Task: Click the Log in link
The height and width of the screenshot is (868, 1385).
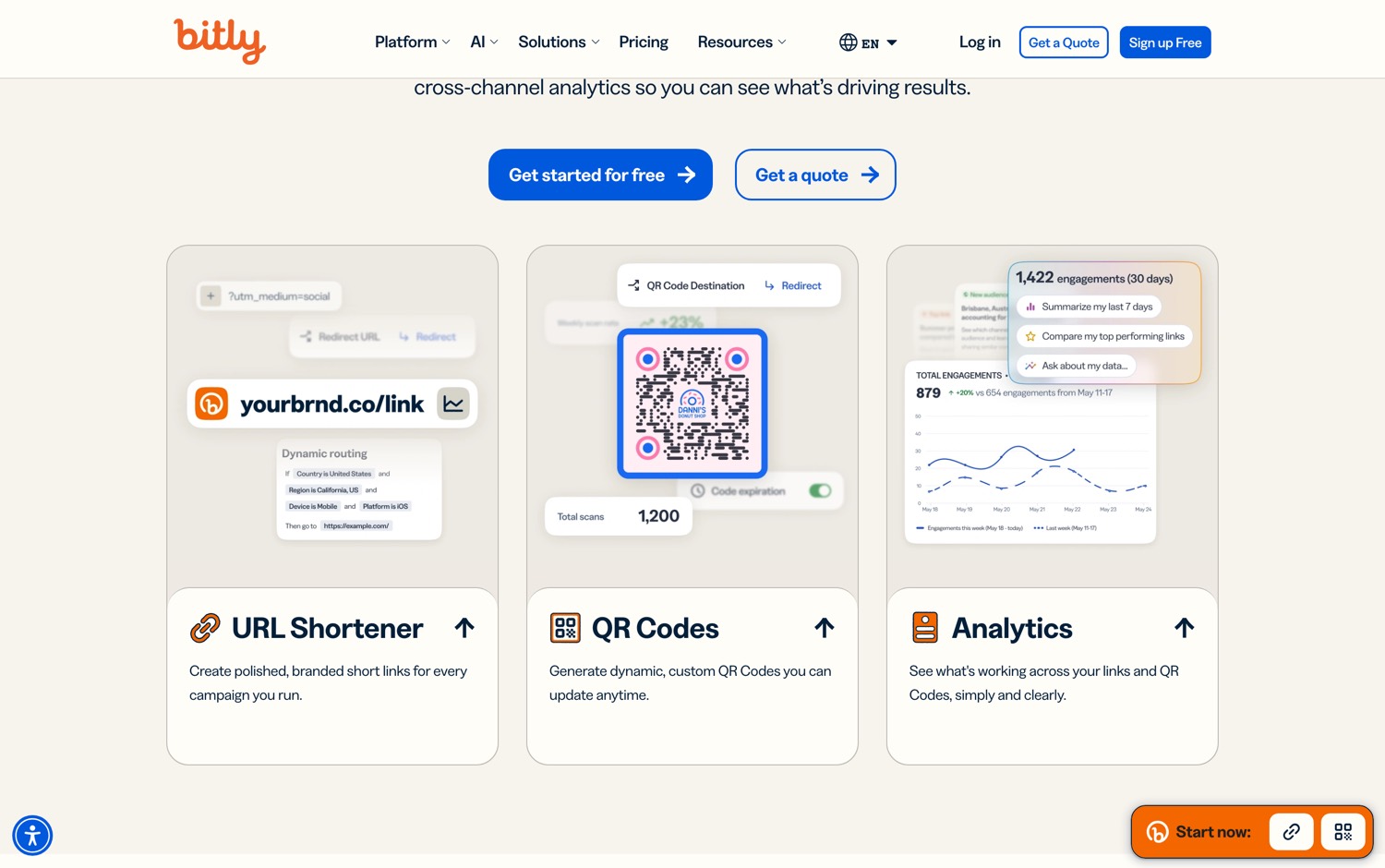Action: click(x=980, y=42)
